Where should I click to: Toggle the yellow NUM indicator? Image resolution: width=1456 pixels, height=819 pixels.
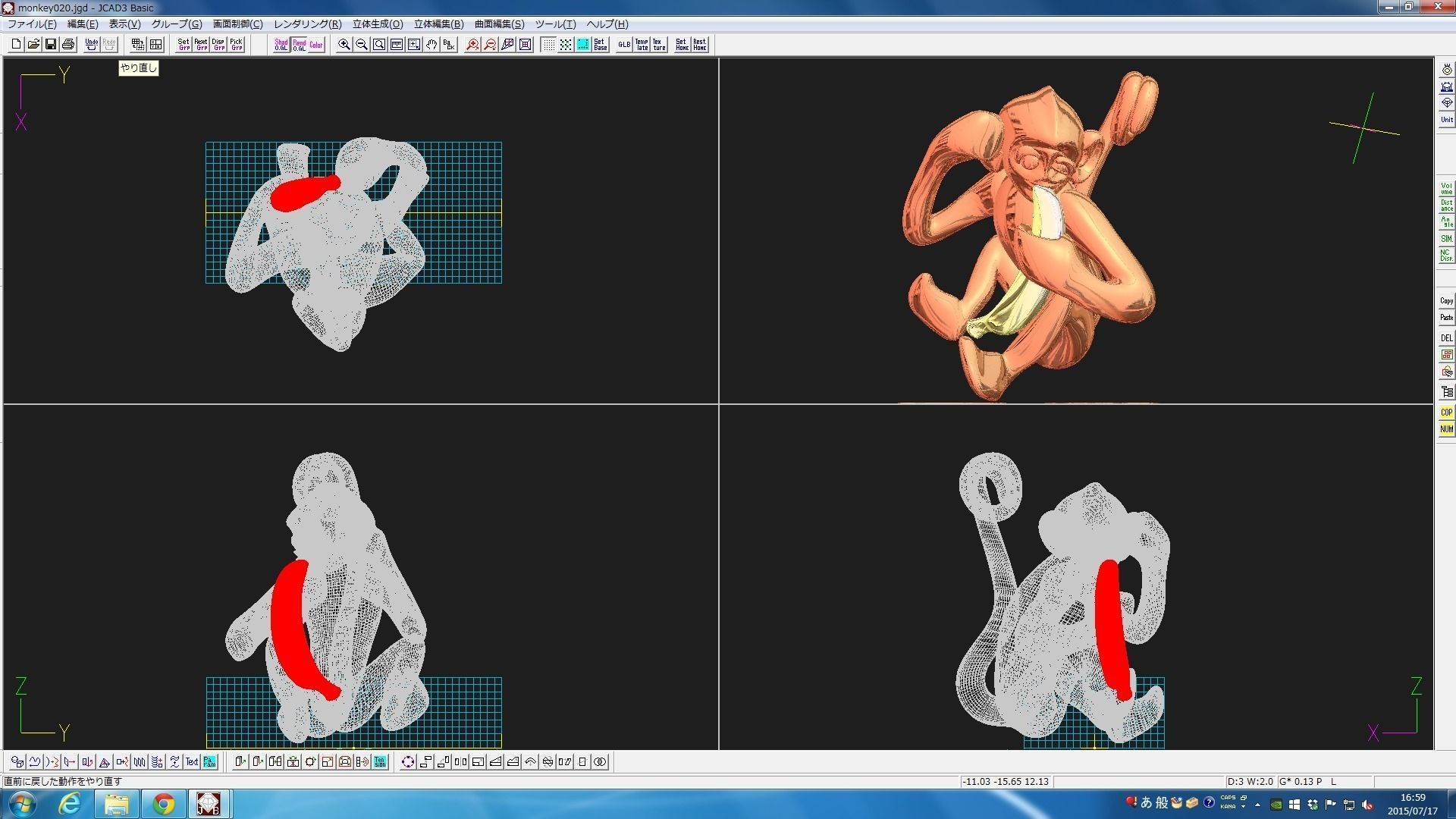[x=1447, y=429]
